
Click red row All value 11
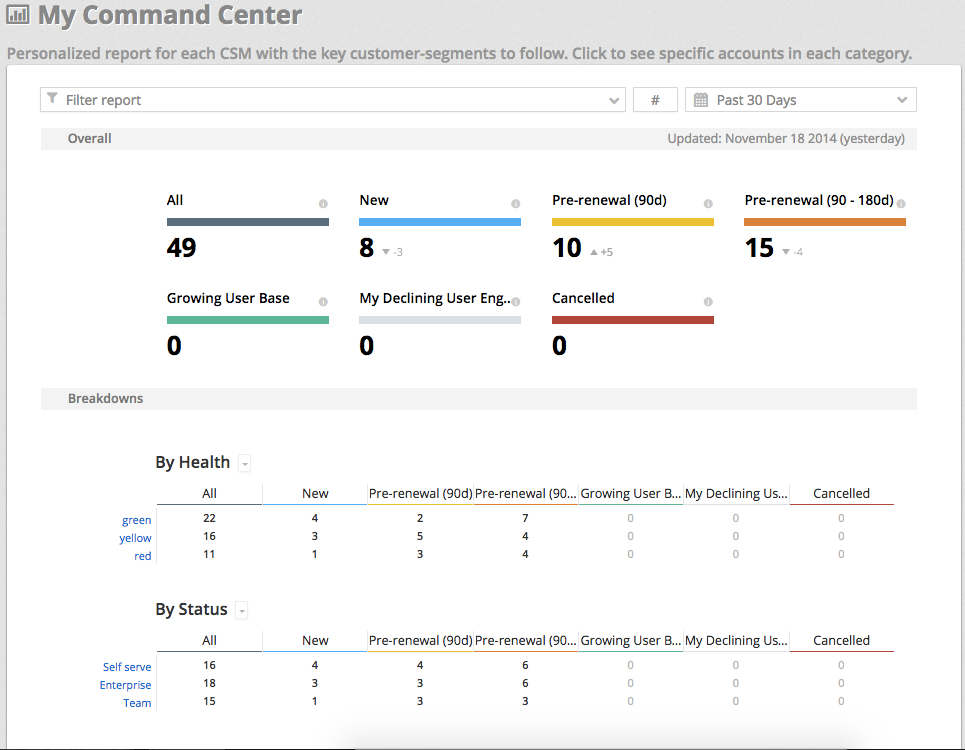[x=209, y=554]
